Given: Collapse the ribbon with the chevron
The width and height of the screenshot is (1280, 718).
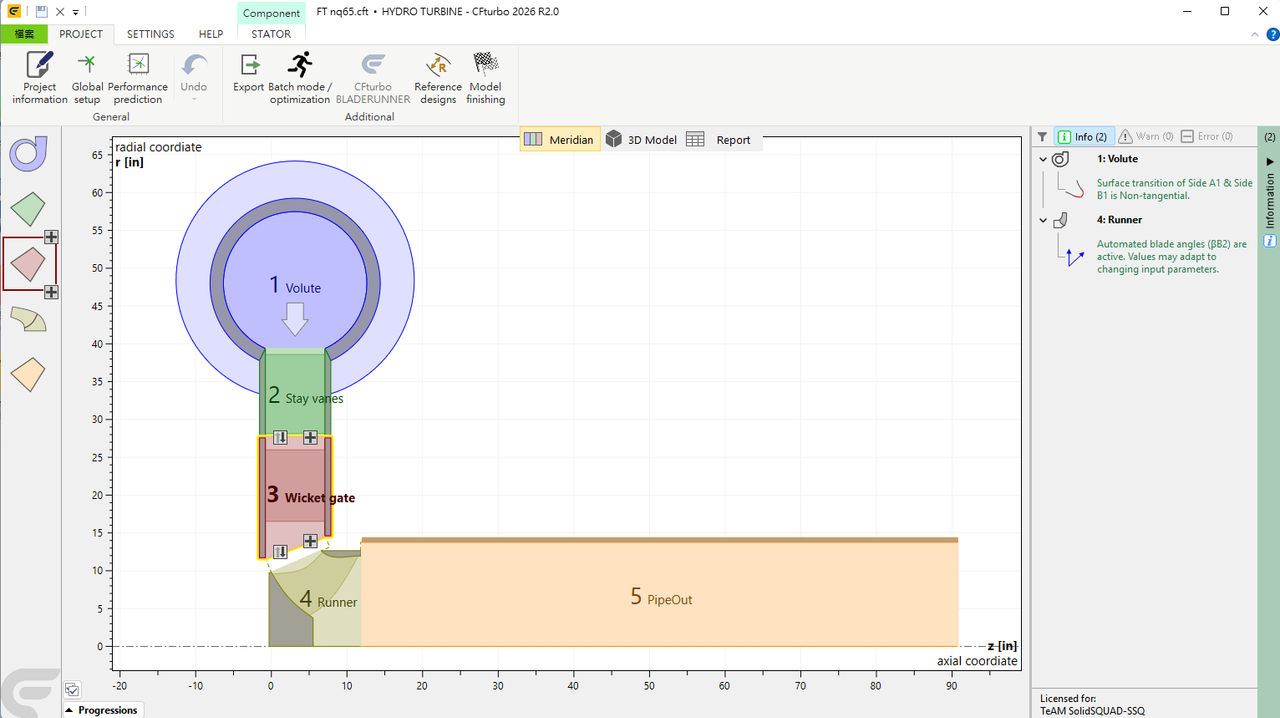Looking at the screenshot, I should click(x=1257, y=34).
